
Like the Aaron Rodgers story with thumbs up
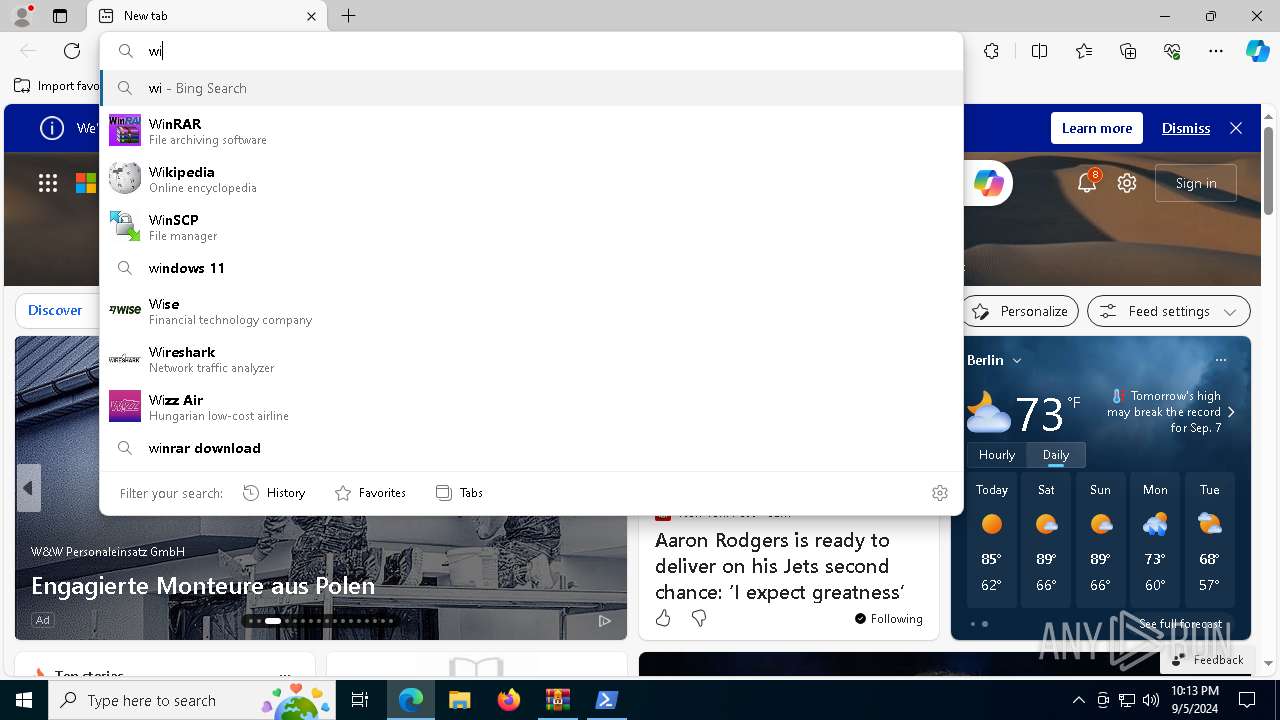[663, 619]
